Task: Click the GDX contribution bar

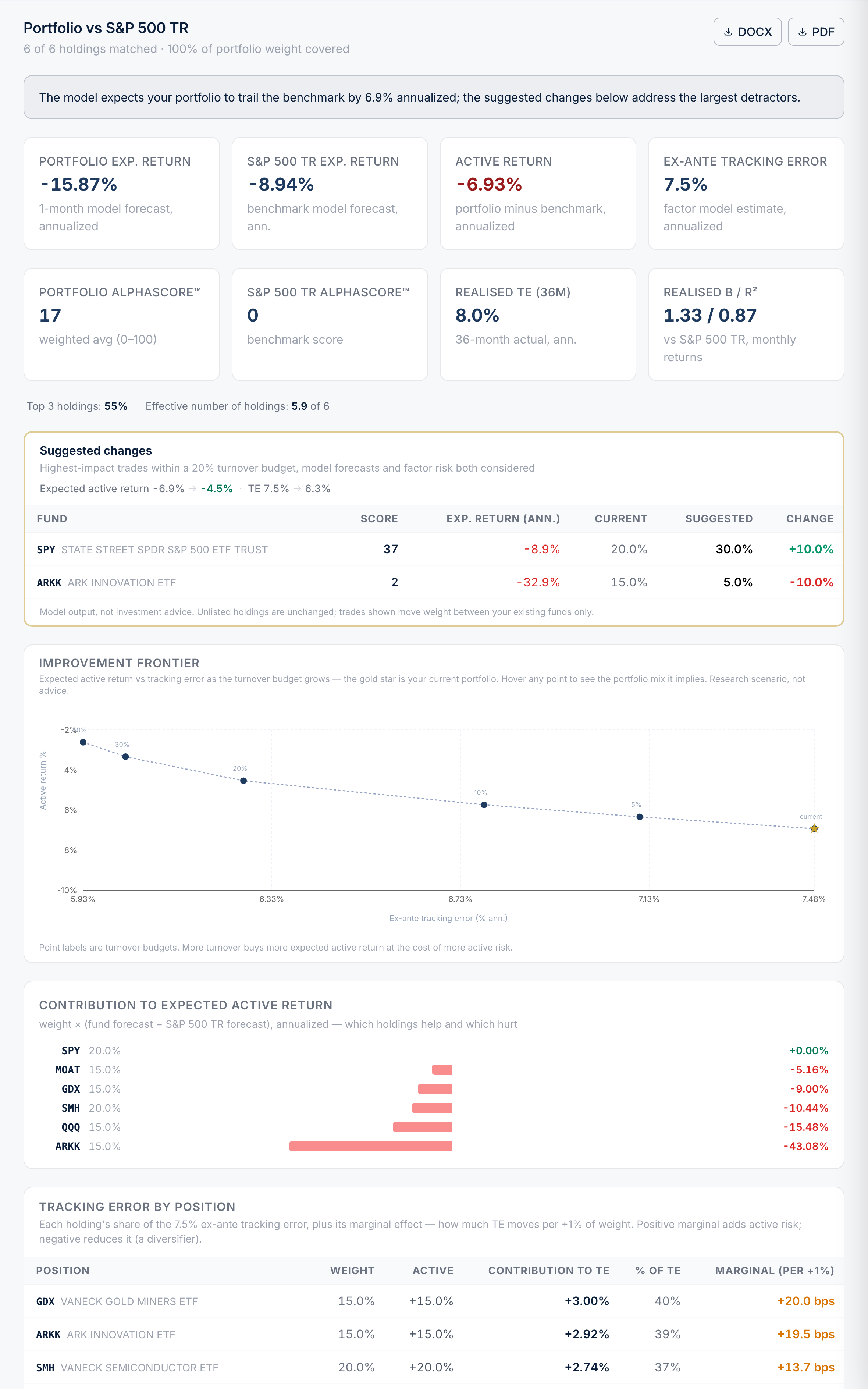Action: 435,1089
